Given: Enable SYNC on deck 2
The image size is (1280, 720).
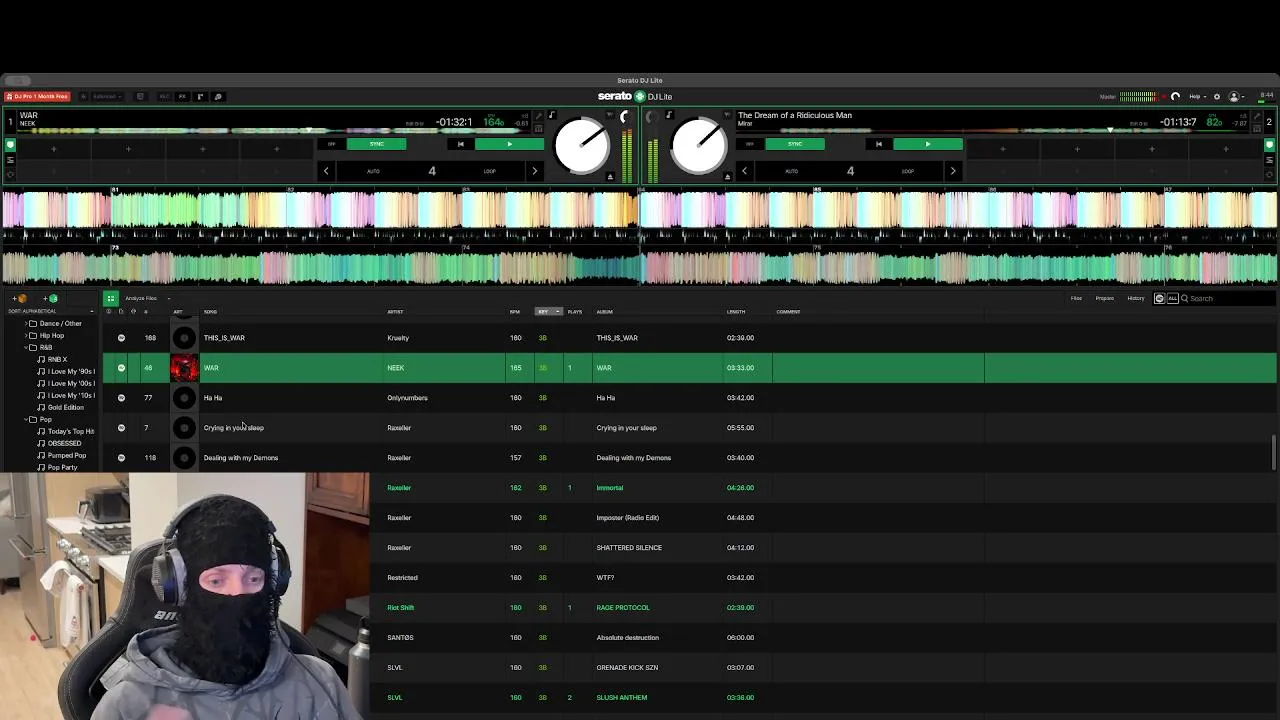Looking at the screenshot, I should coord(795,144).
